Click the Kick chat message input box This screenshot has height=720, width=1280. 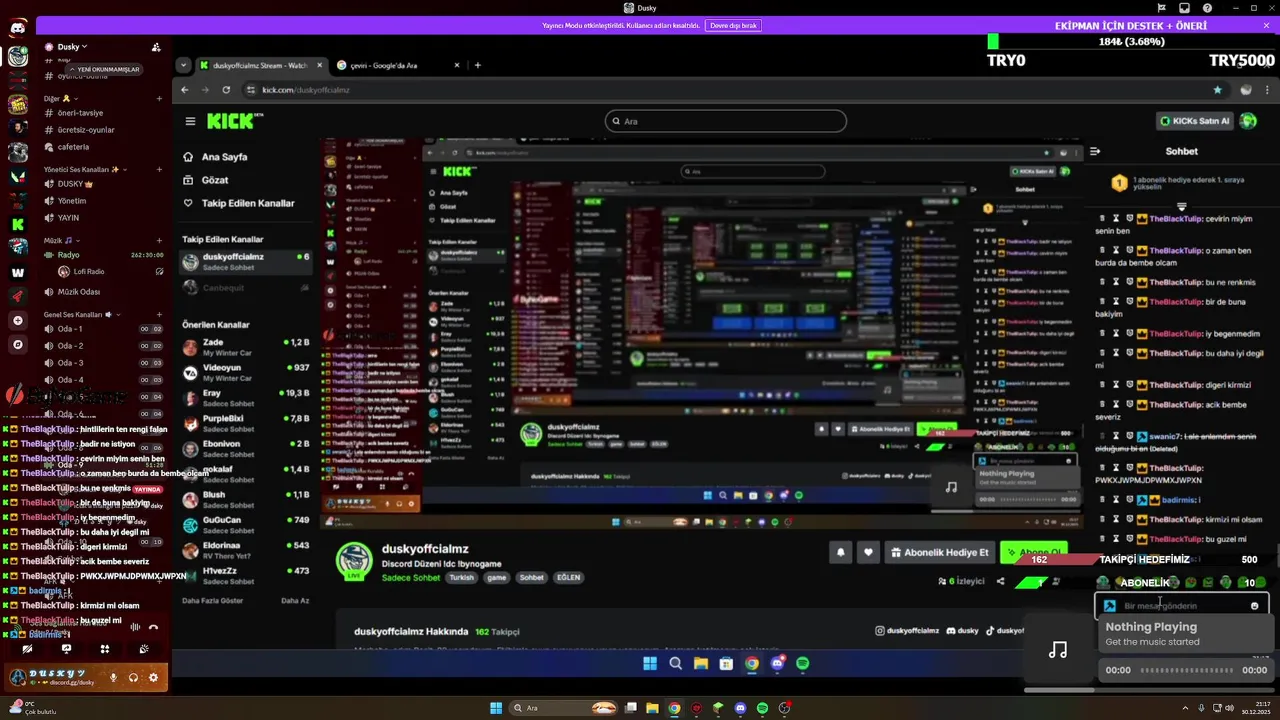[x=1182, y=606]
